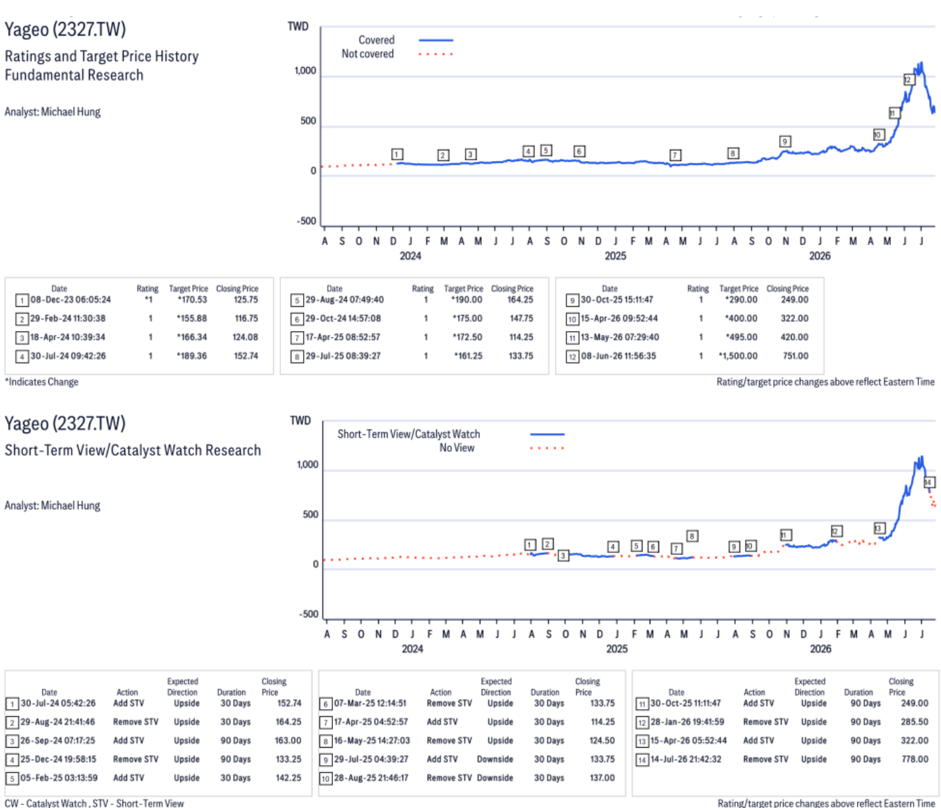Select marker 8 on the Short-Term View chart
The image size is (941, 808).
692,536
